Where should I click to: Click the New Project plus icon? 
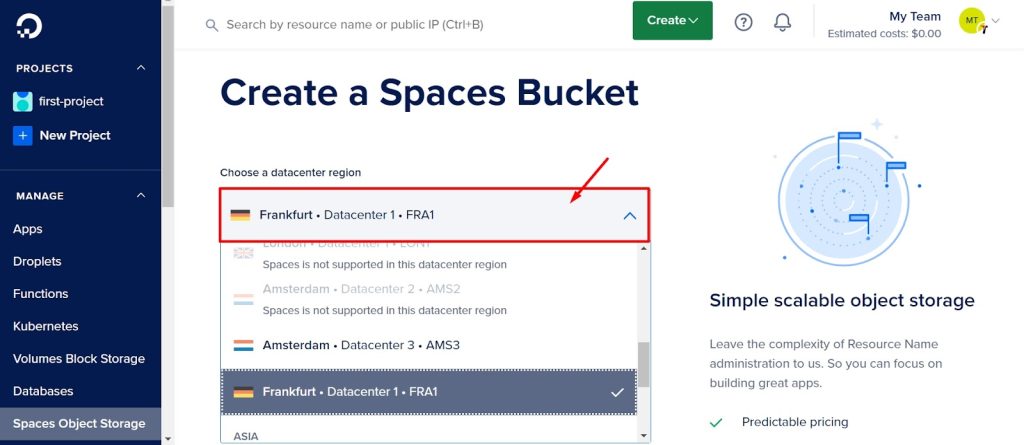tap(23, 135)
